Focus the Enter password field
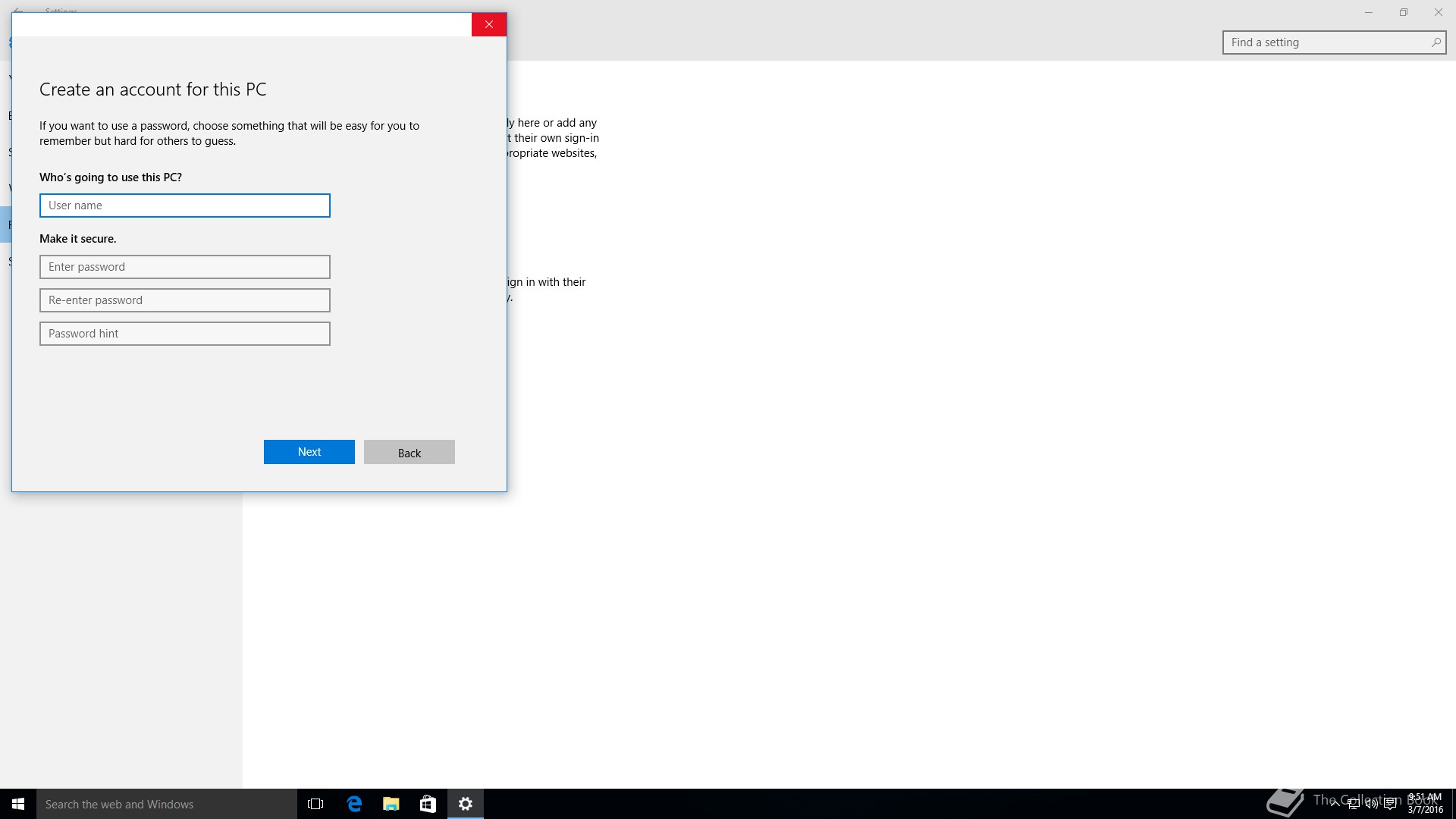 pyautogui.click(x=184, y=267)
